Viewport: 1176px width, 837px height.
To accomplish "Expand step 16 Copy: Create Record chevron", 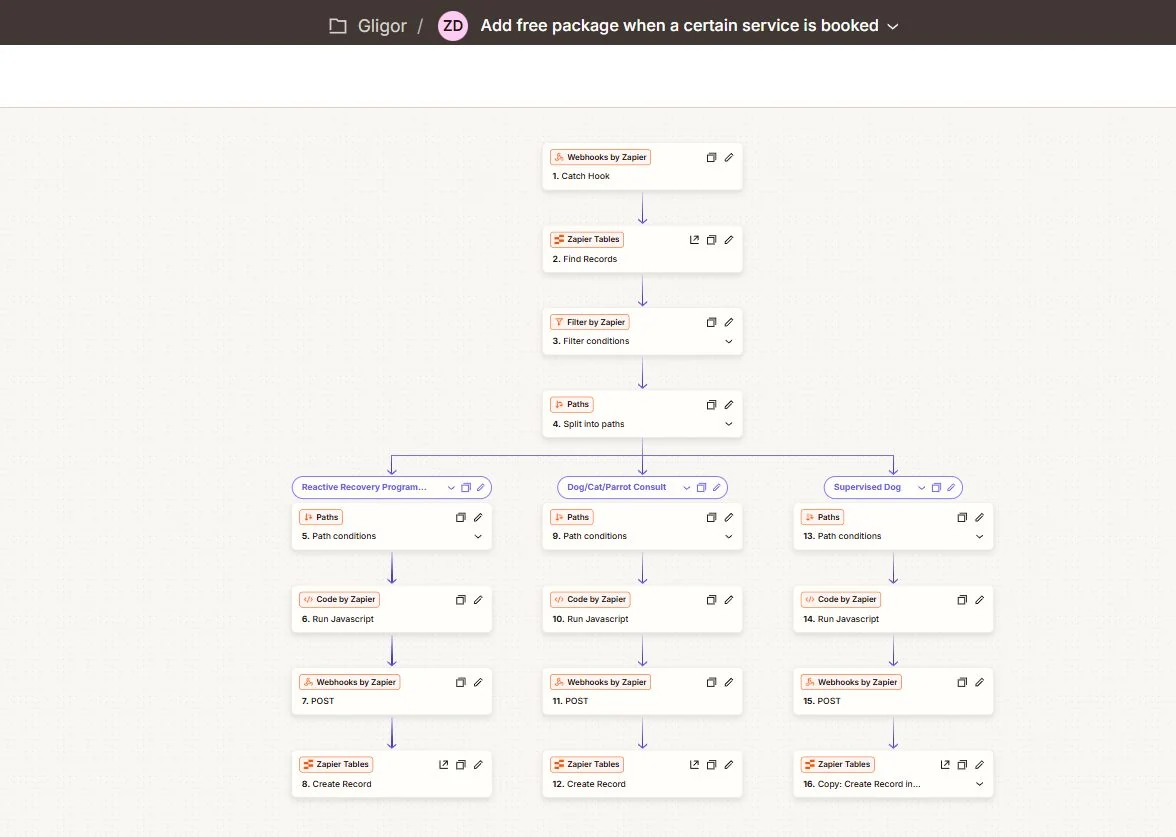I will tap(979, 784).
